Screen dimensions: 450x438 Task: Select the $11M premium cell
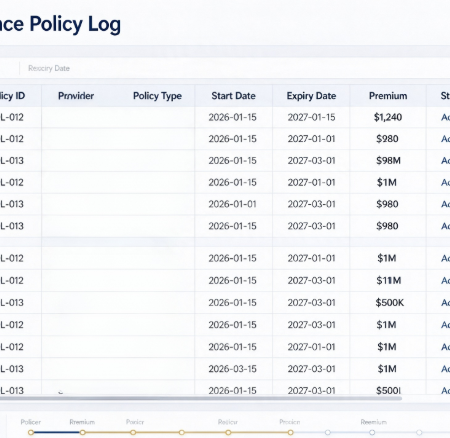(x=389, y=281)
